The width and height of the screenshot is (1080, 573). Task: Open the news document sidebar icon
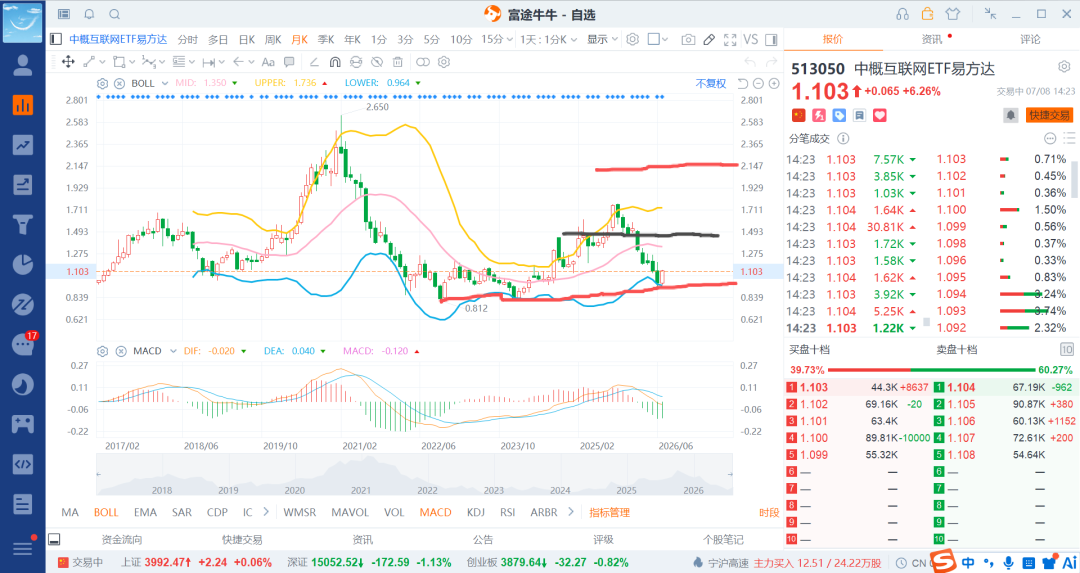23,504
